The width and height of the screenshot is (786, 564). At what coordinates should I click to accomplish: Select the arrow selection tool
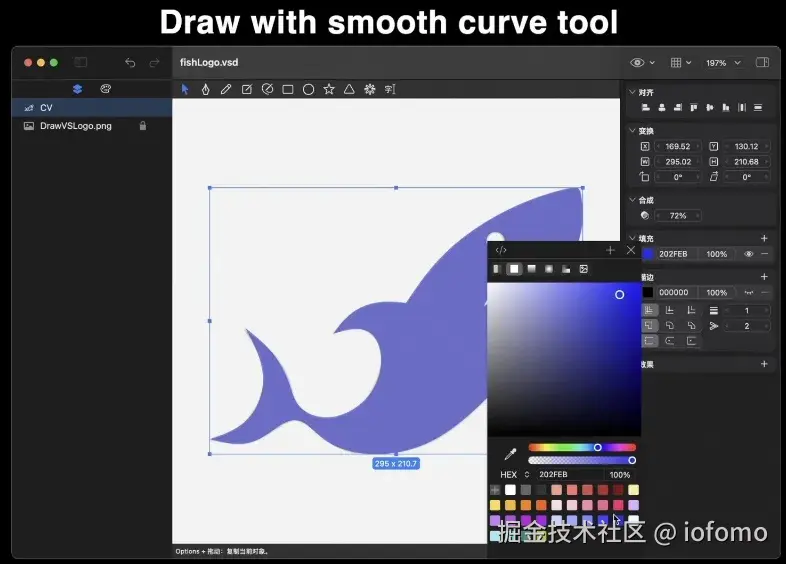185,89
